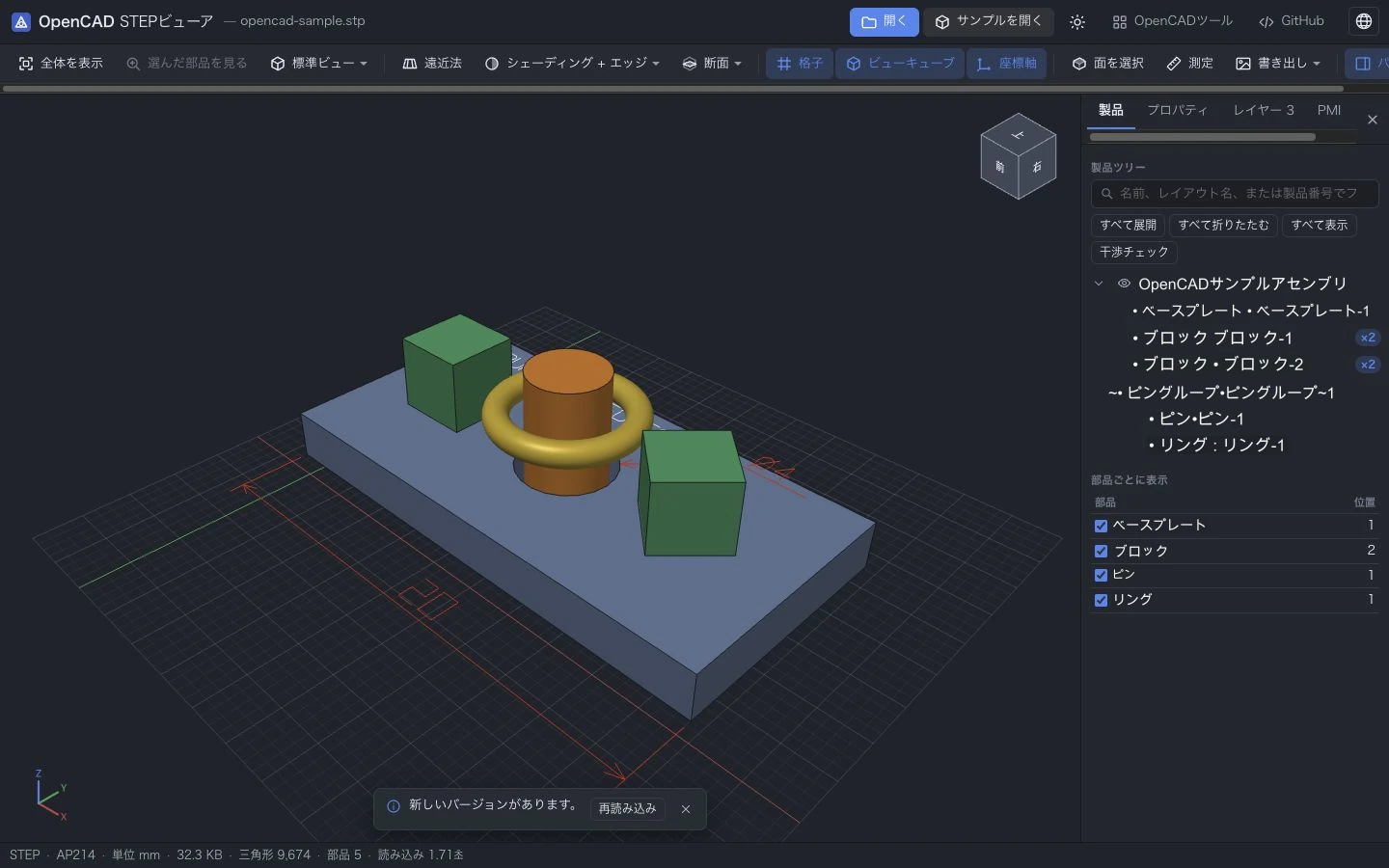Open the 書き出し export dropdown
The width and height of the screenshot is (1389, 868).
(x=1278, y=64)
